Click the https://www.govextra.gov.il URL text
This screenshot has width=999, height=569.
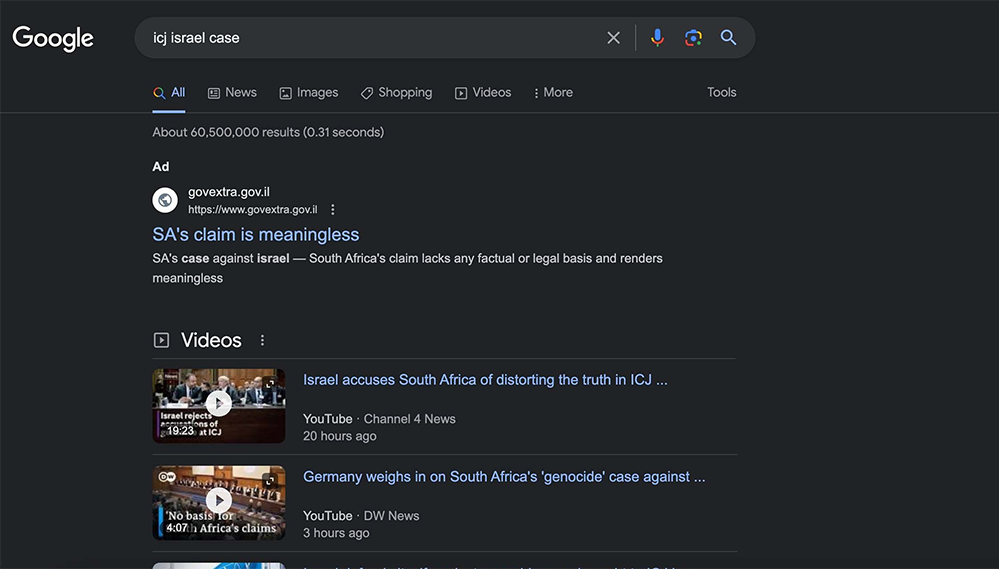coord(252,210)
